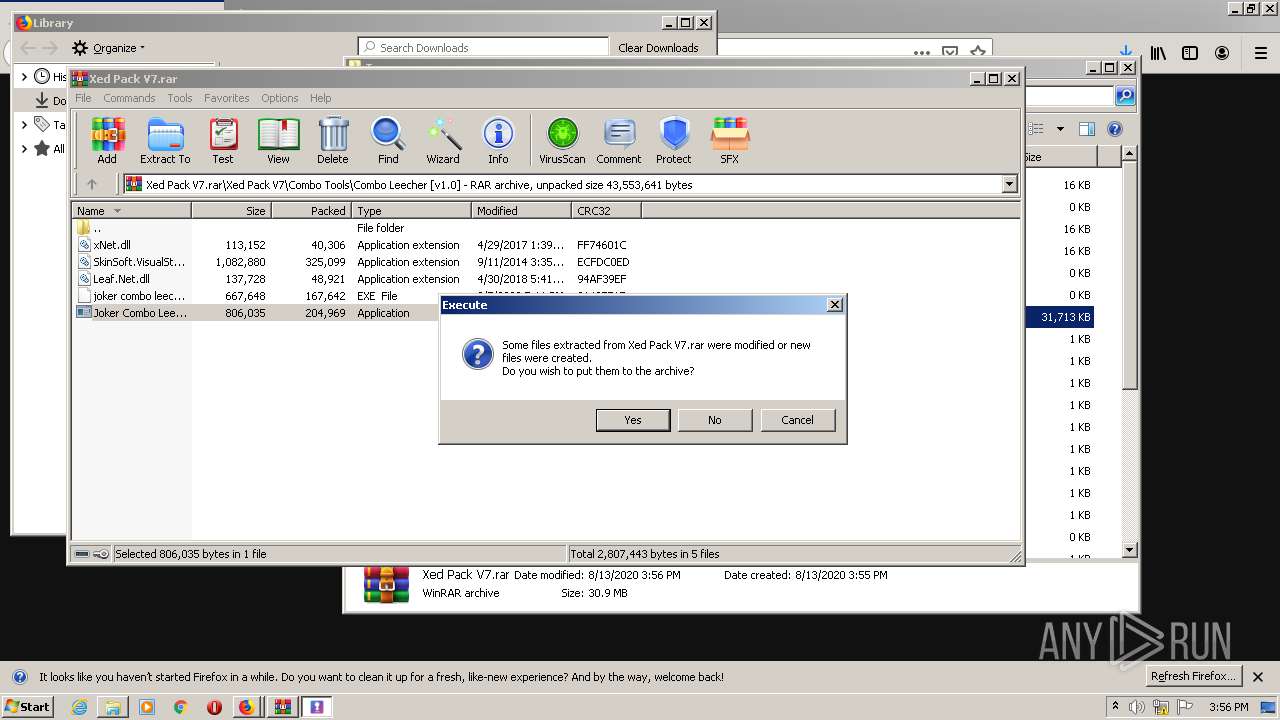Click Yes in the Execute dialog
This screenshot has height=720, width=1280.
tap(633, 420)
